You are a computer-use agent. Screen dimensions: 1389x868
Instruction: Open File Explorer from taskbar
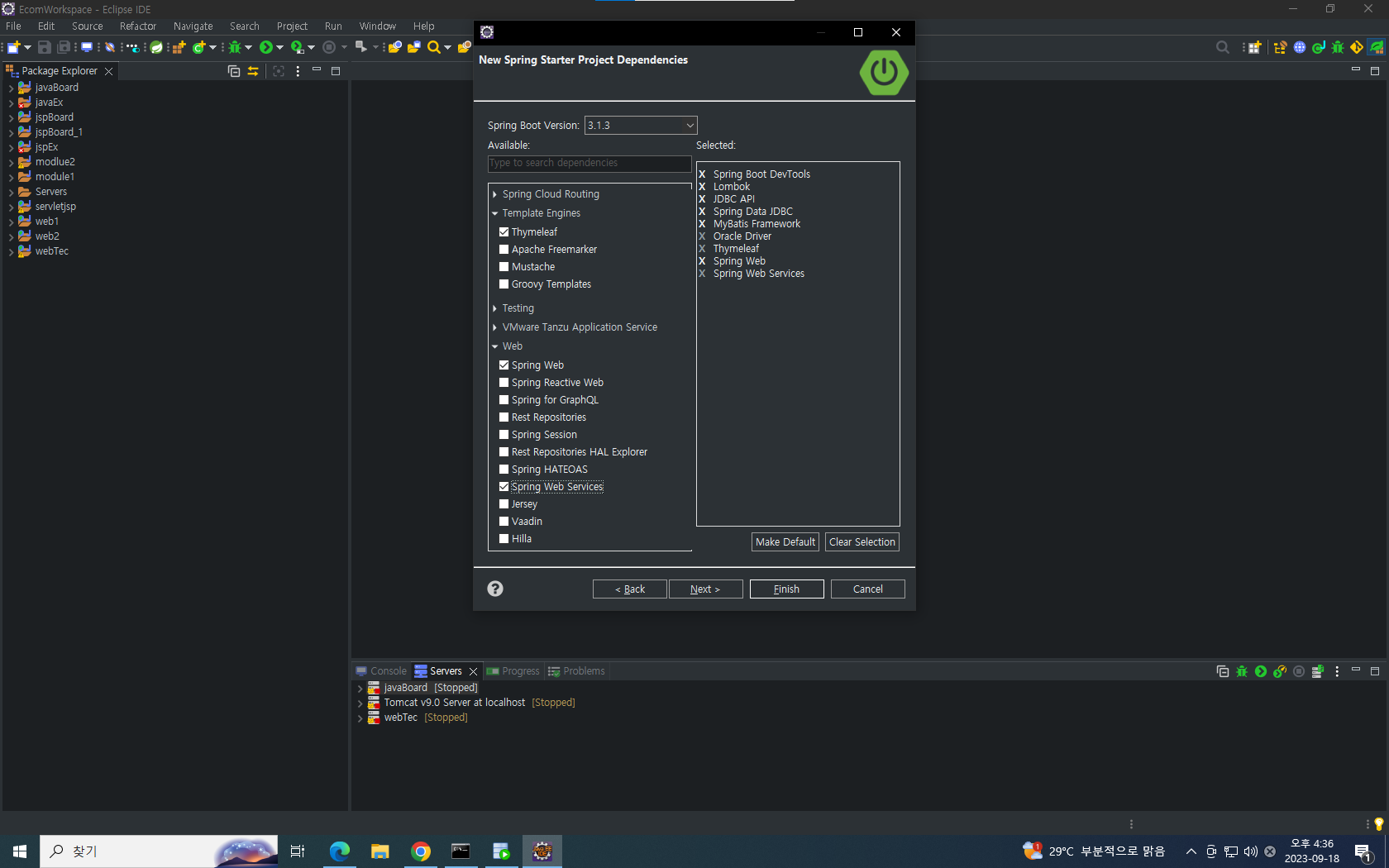(379, 851)
